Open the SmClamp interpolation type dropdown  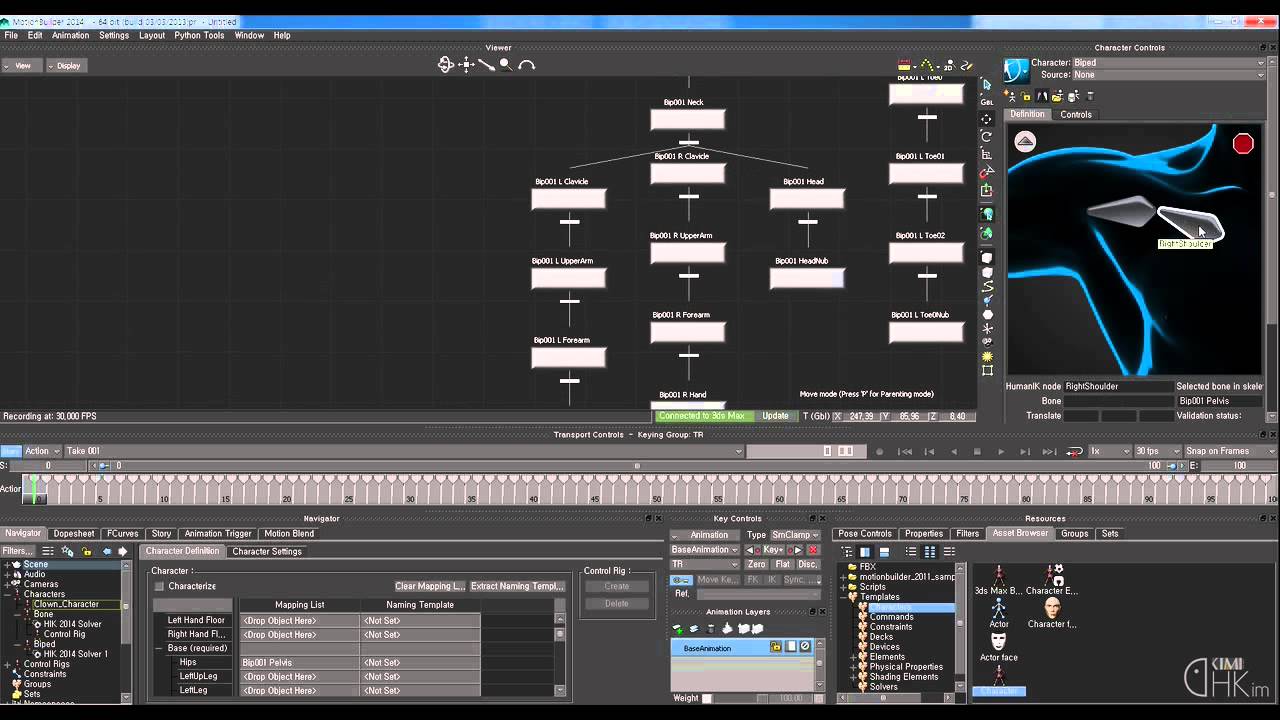tap(795, 535)
